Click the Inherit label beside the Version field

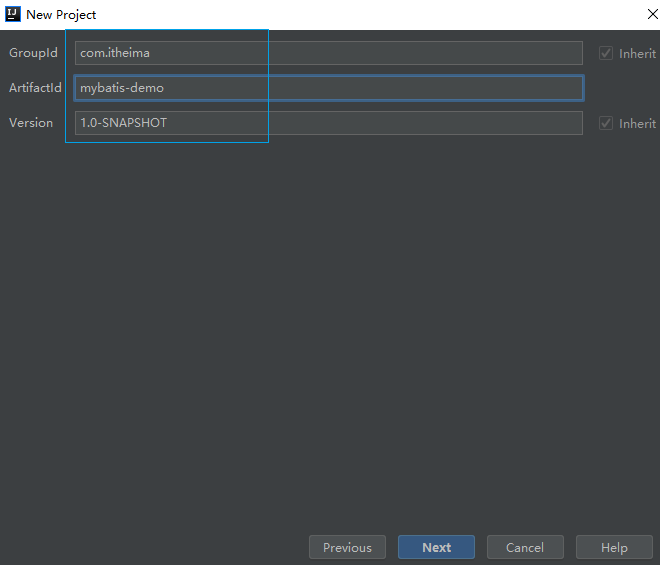tap(637, 123)
